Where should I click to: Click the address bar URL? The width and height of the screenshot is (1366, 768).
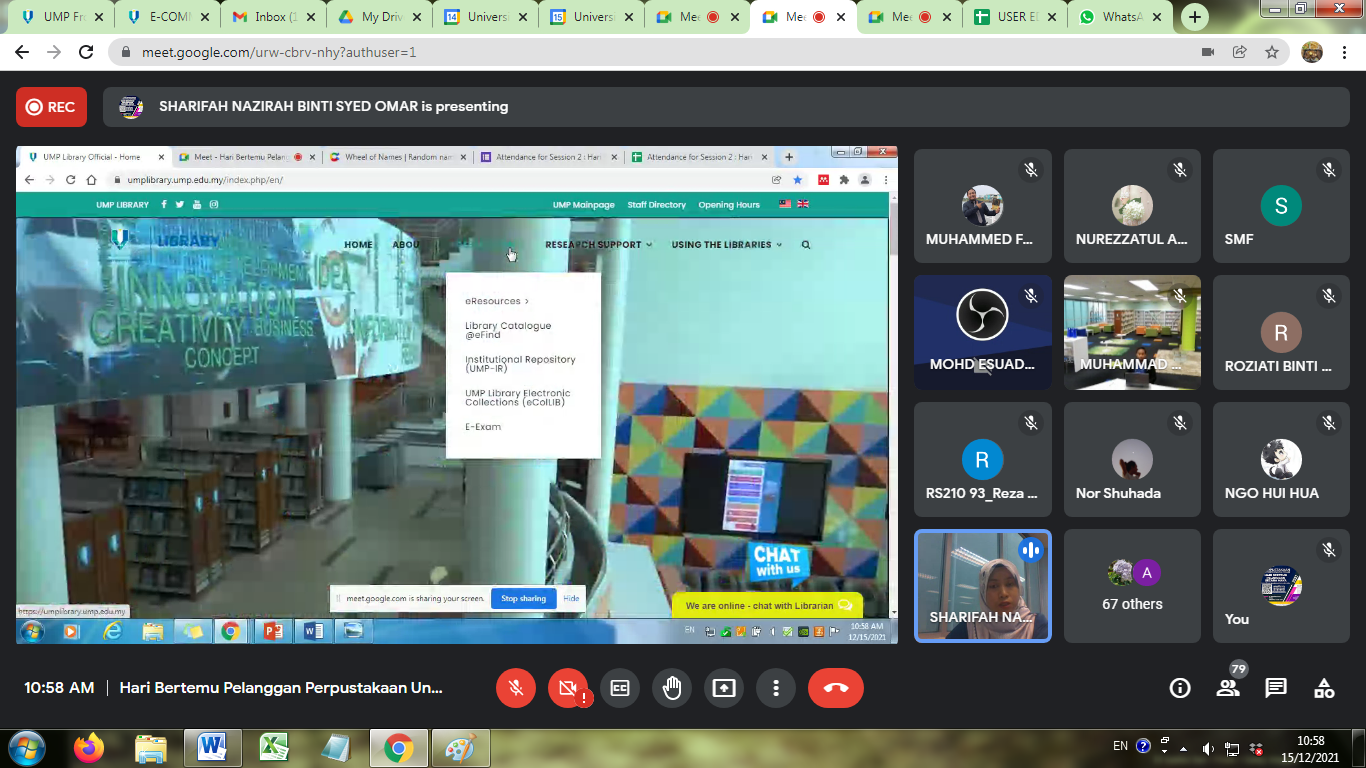coord(279,52)
